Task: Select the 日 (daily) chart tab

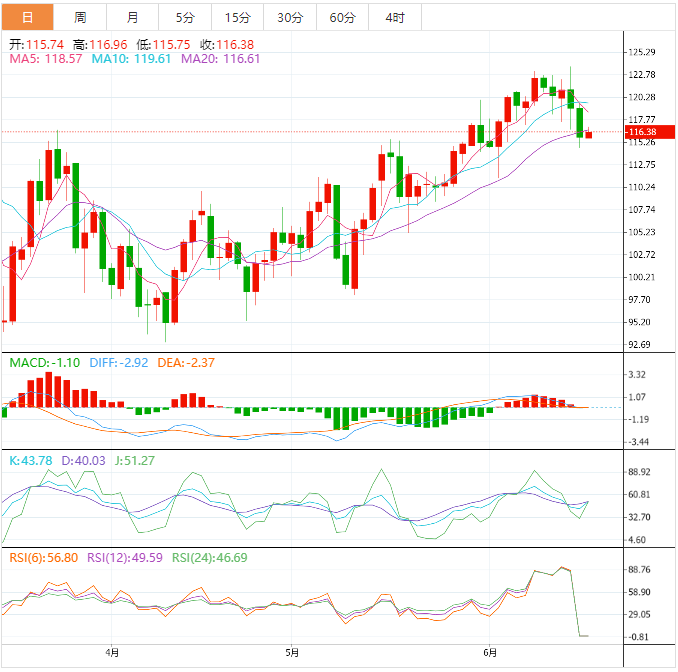Action: coord(27,17)
